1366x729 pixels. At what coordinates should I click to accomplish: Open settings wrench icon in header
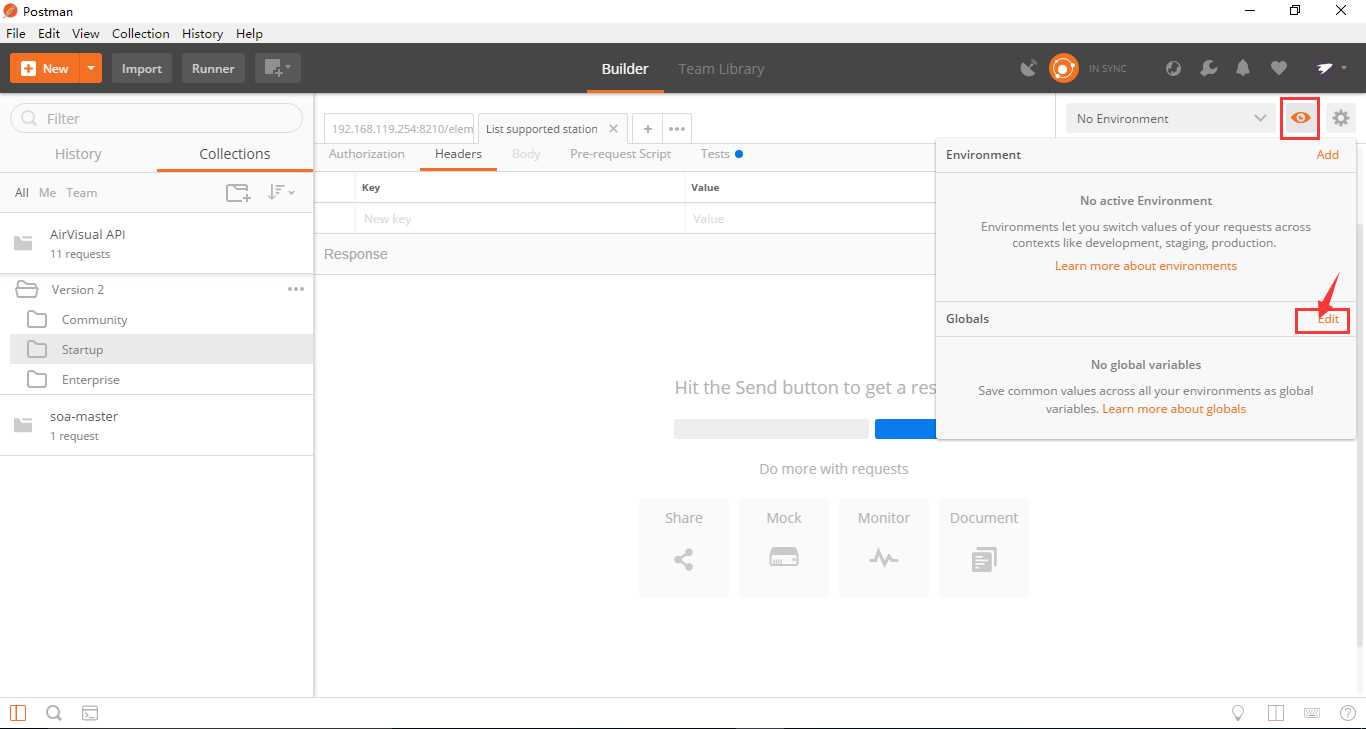[x=1208, y=68]
